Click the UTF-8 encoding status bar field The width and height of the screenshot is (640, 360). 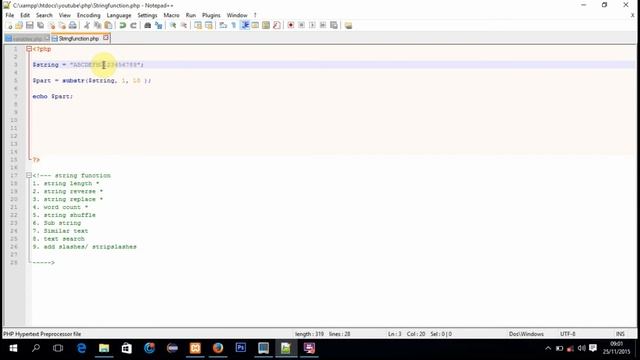[567, 334]
